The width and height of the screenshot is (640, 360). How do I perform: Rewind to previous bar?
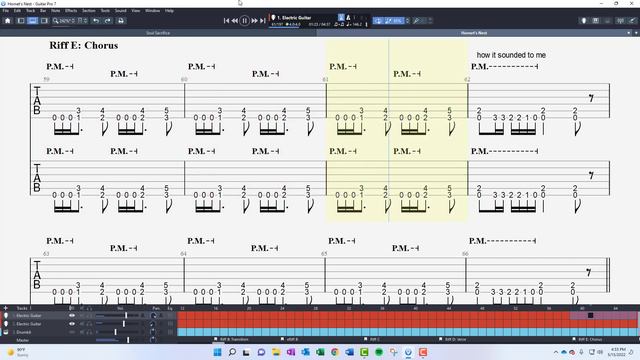(x=235, y=21)
